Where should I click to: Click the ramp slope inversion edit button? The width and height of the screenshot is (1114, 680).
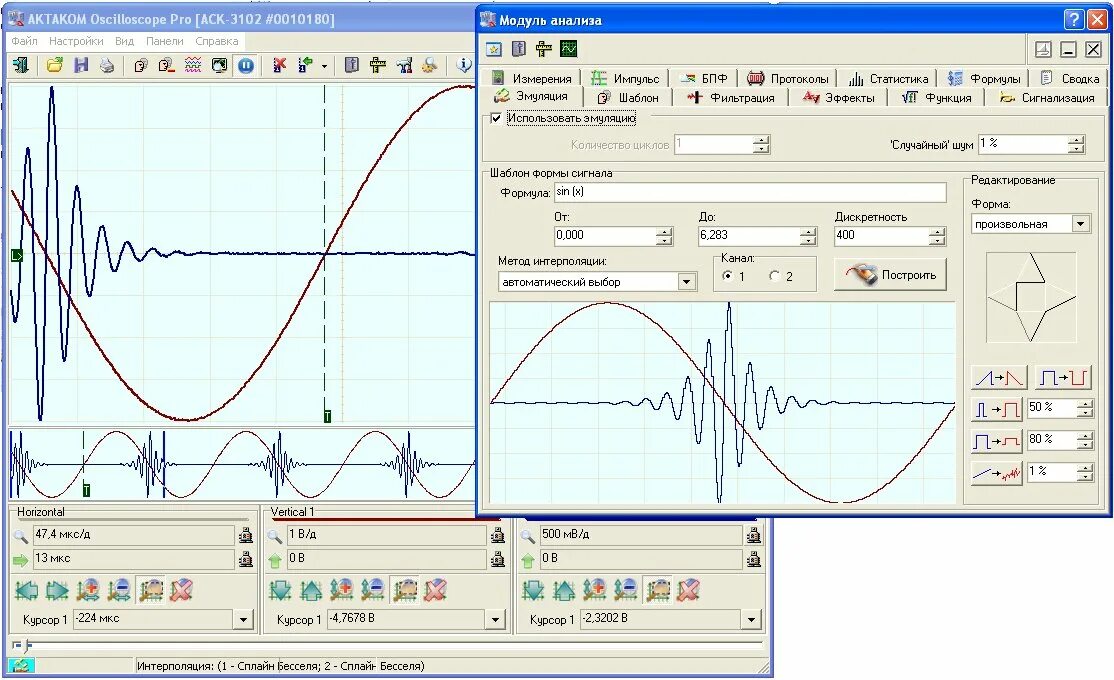pyautogui.click(x=998, y=377)
